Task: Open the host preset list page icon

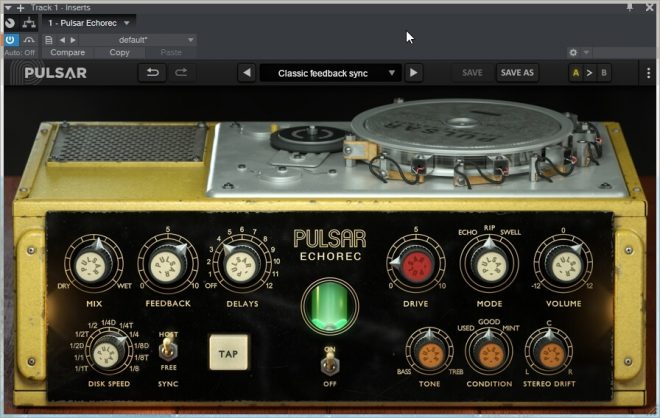Action: pos(49,40)
